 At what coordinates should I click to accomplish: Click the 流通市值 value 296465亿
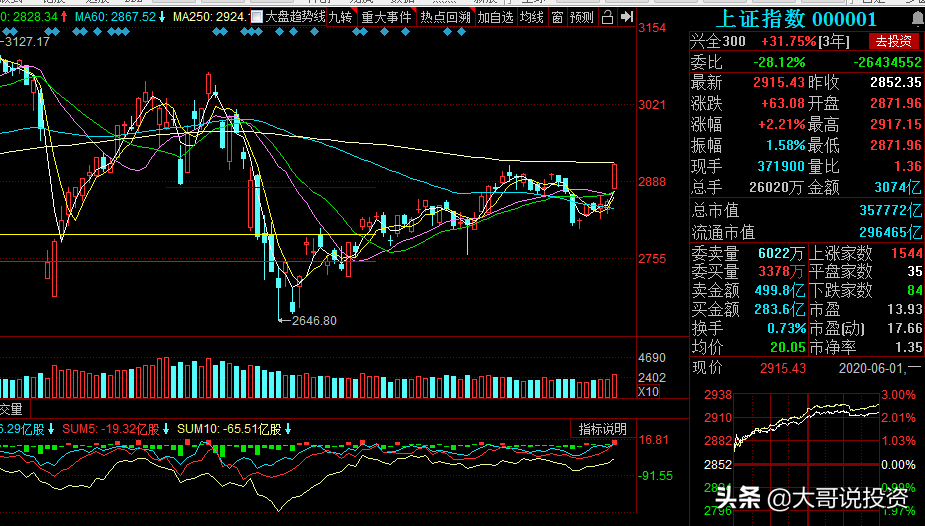tap(890, 232)
